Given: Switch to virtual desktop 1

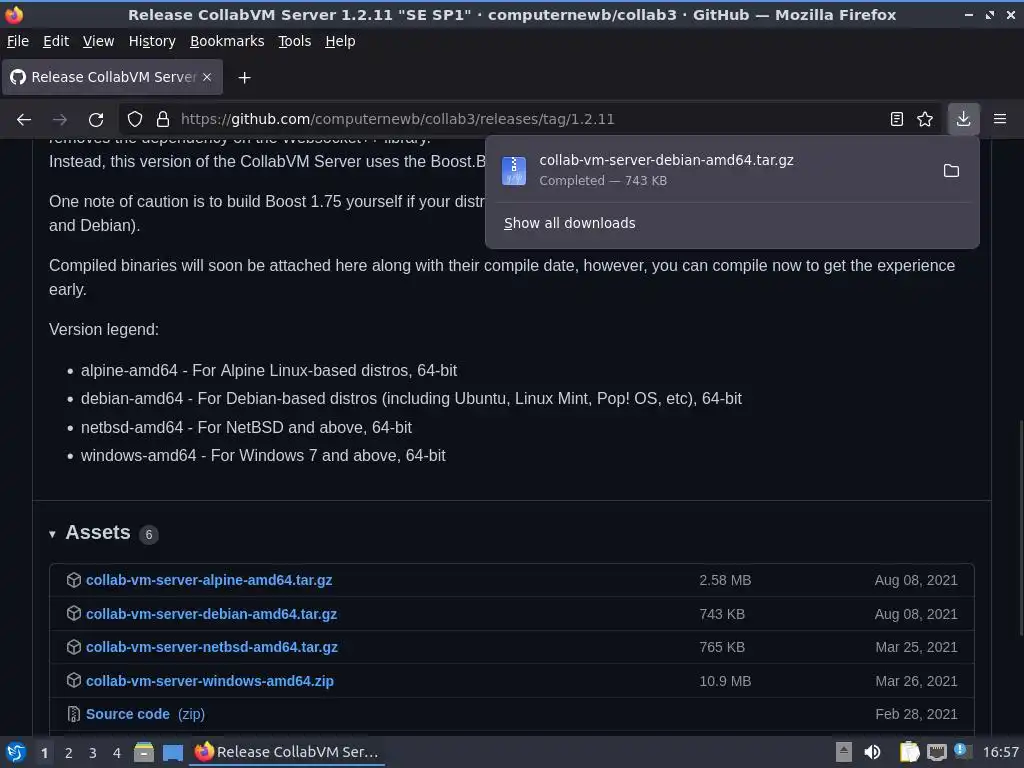Looking at the screenshot, I should [44, 753].
